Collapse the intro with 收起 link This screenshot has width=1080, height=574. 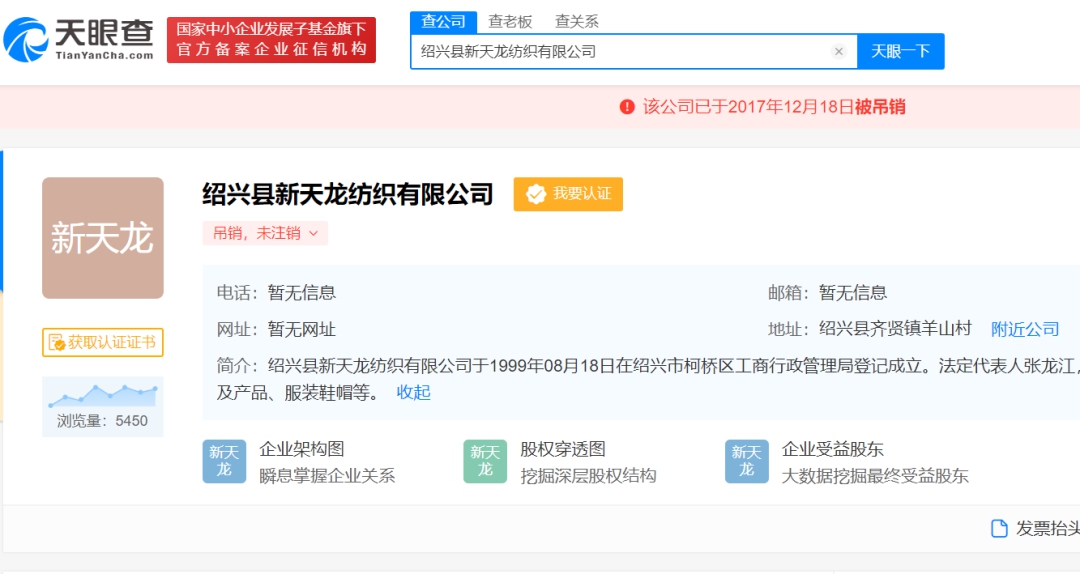(x=413, y=393)
